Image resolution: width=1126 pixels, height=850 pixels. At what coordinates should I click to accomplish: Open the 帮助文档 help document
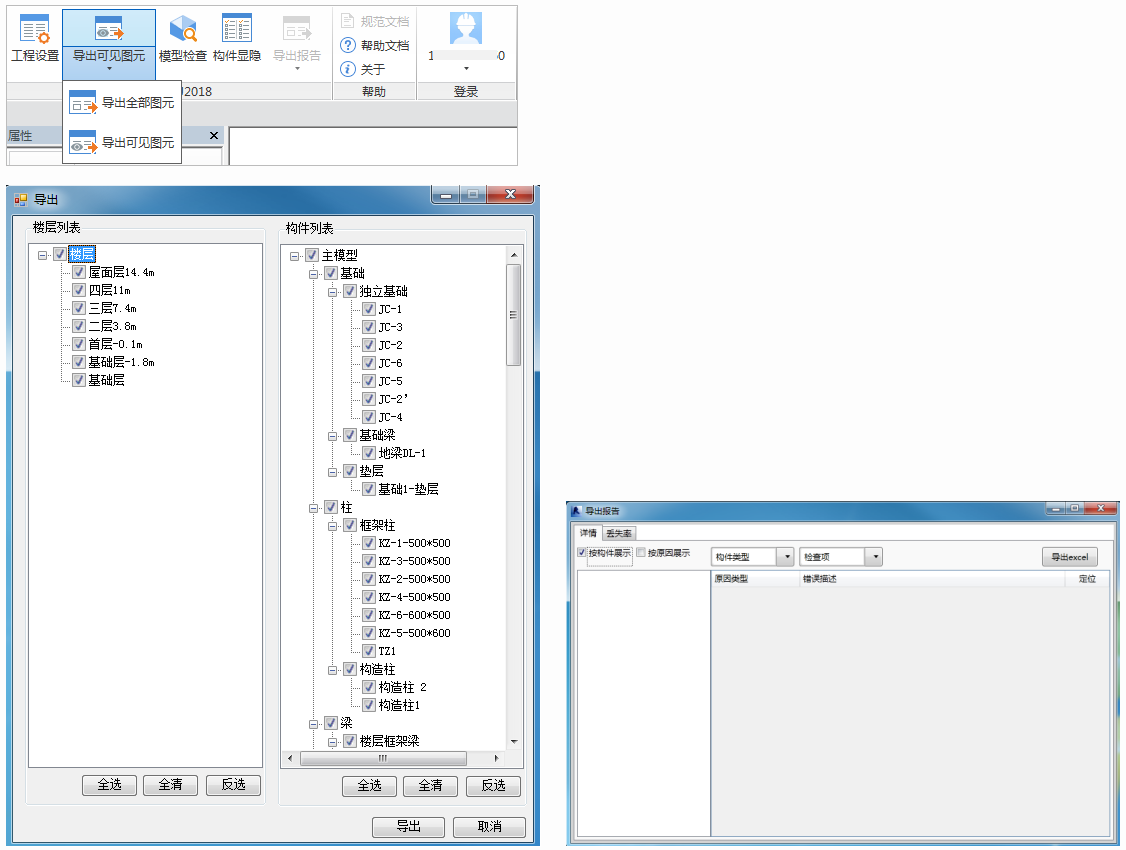(374, 45)
